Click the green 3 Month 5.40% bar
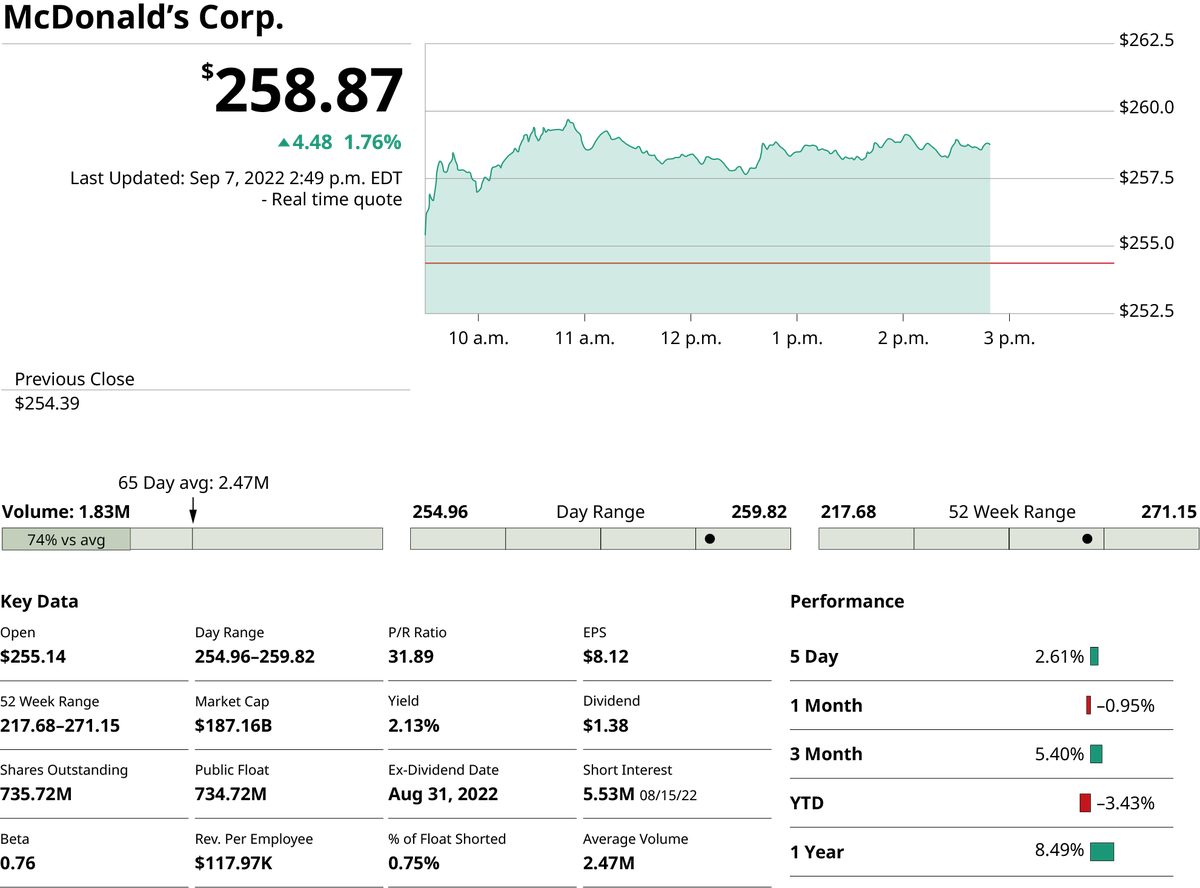Viewport: 1200px width, 888px height. (x=1096, y=753)
